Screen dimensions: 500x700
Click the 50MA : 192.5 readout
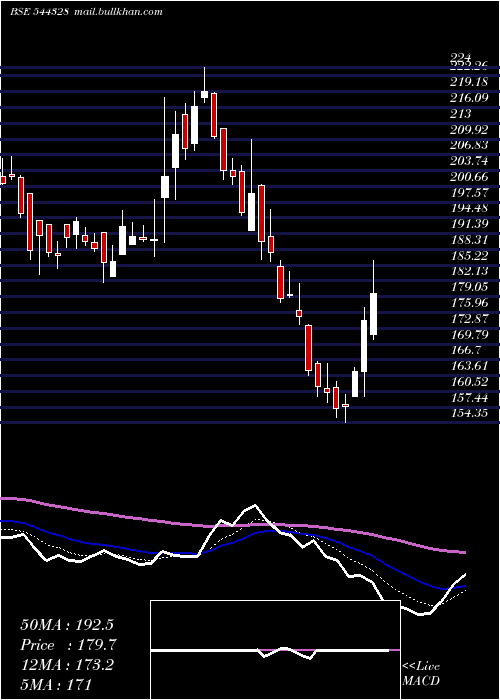[67, 625]
